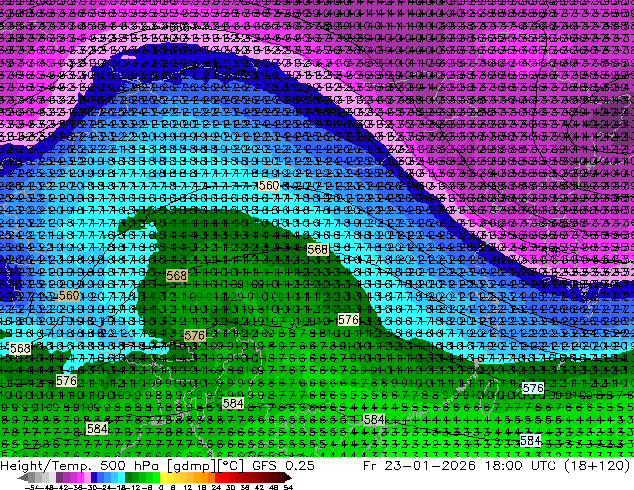Click the dark brown right arrow of the color bar
Screen dimensions: 634x490
287,478
